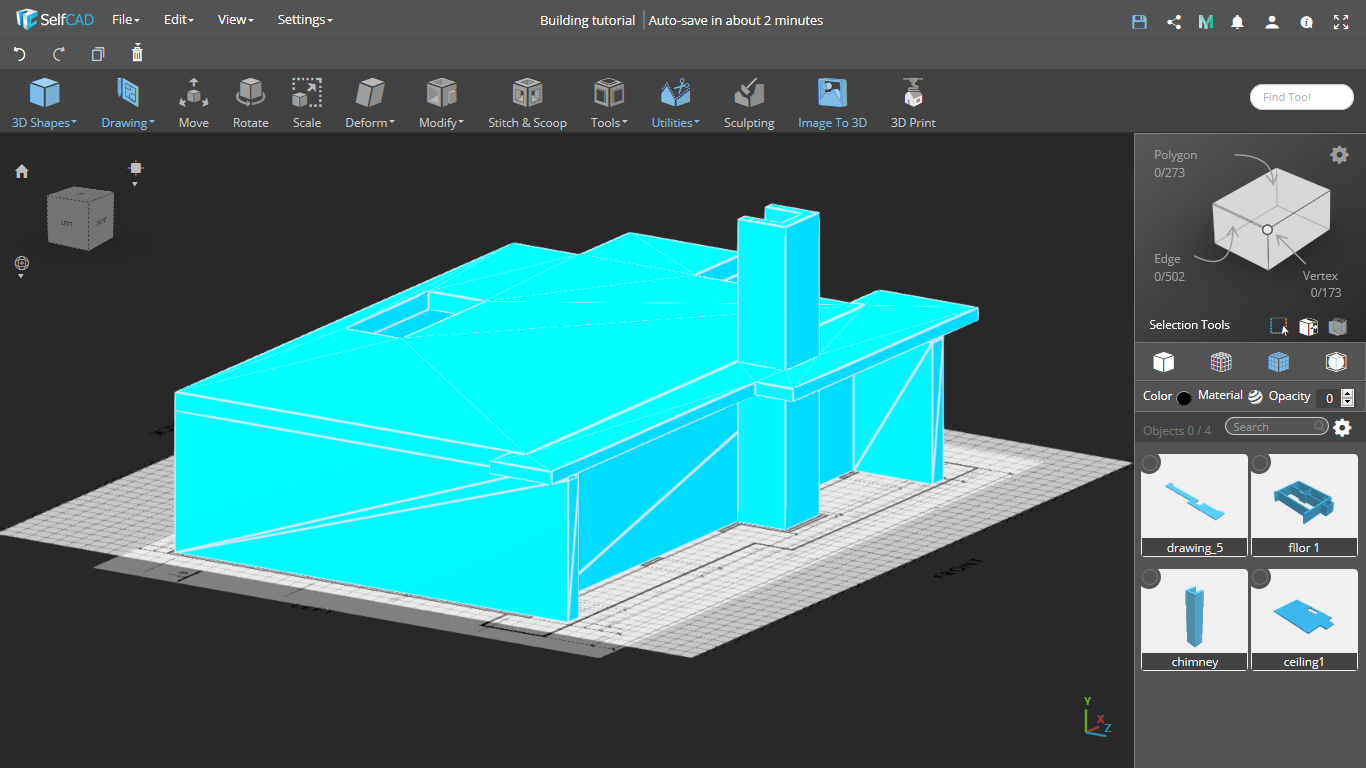This screenshot has height=768, width=1366.
Task: Switch to outline-only cube render mode
Action: pyautogui.click(x=1336, y=361)
